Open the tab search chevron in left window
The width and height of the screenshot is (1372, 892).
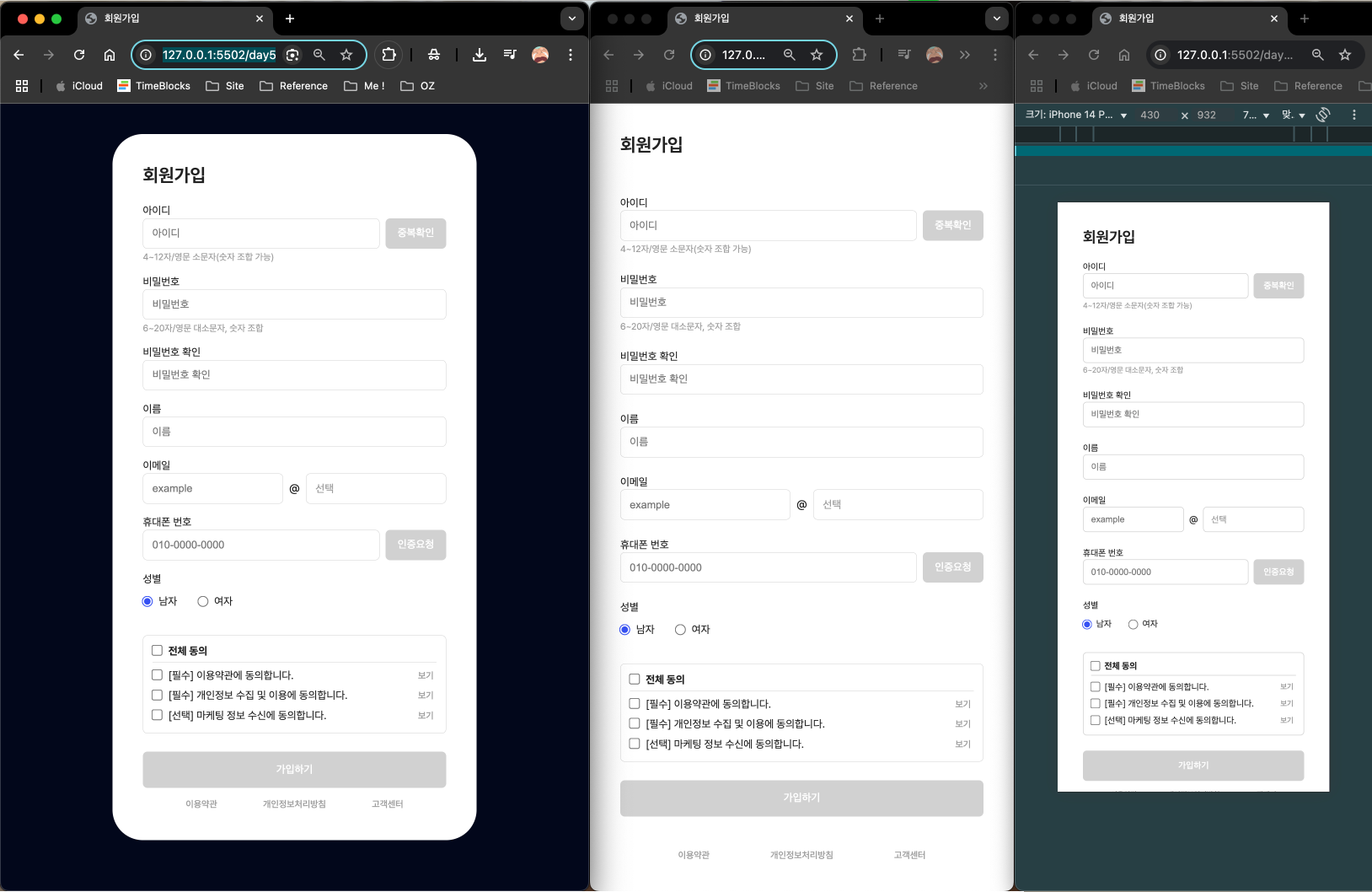572,19
